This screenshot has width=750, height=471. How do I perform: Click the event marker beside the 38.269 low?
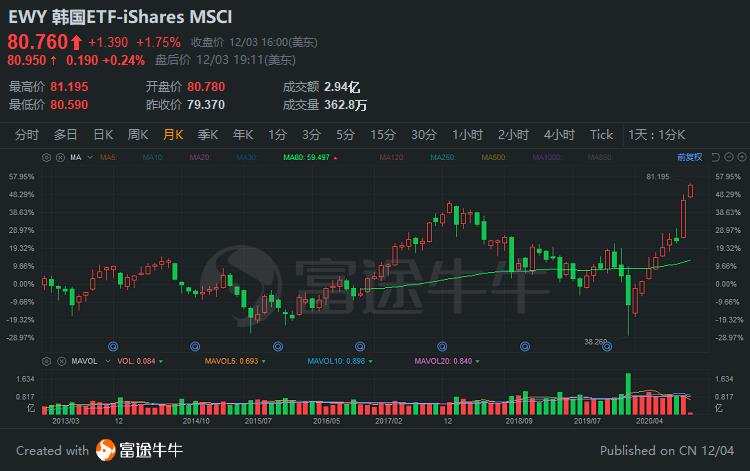pyautogui.click(x=607, y=346)
